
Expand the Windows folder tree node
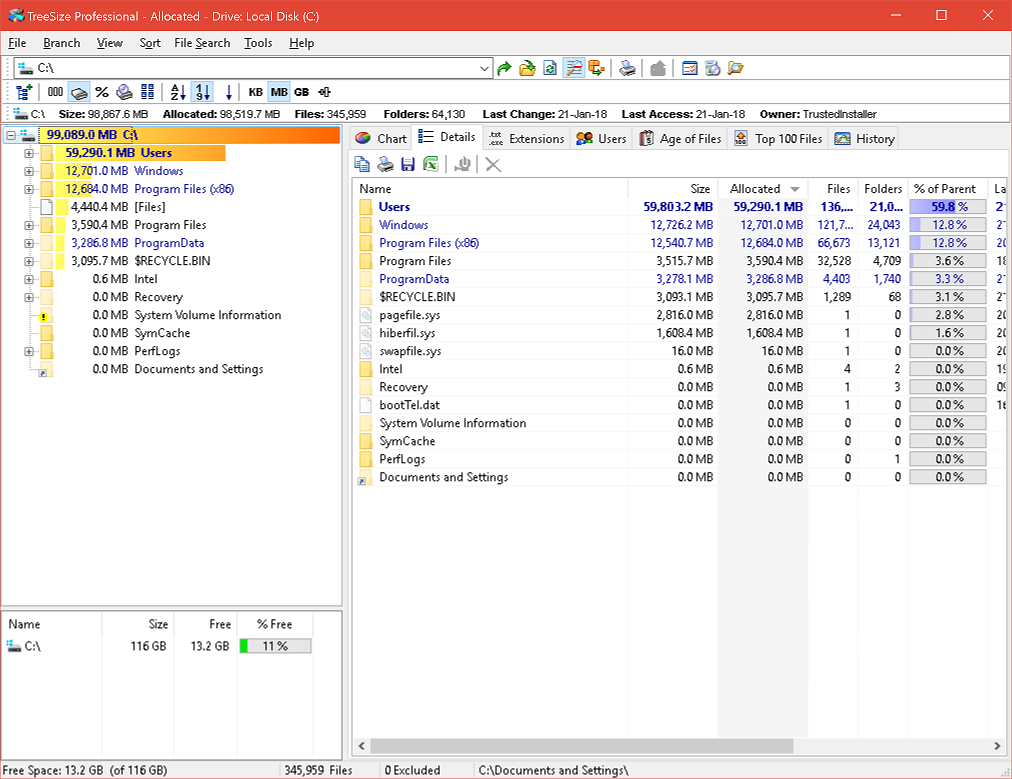(30, 171)
